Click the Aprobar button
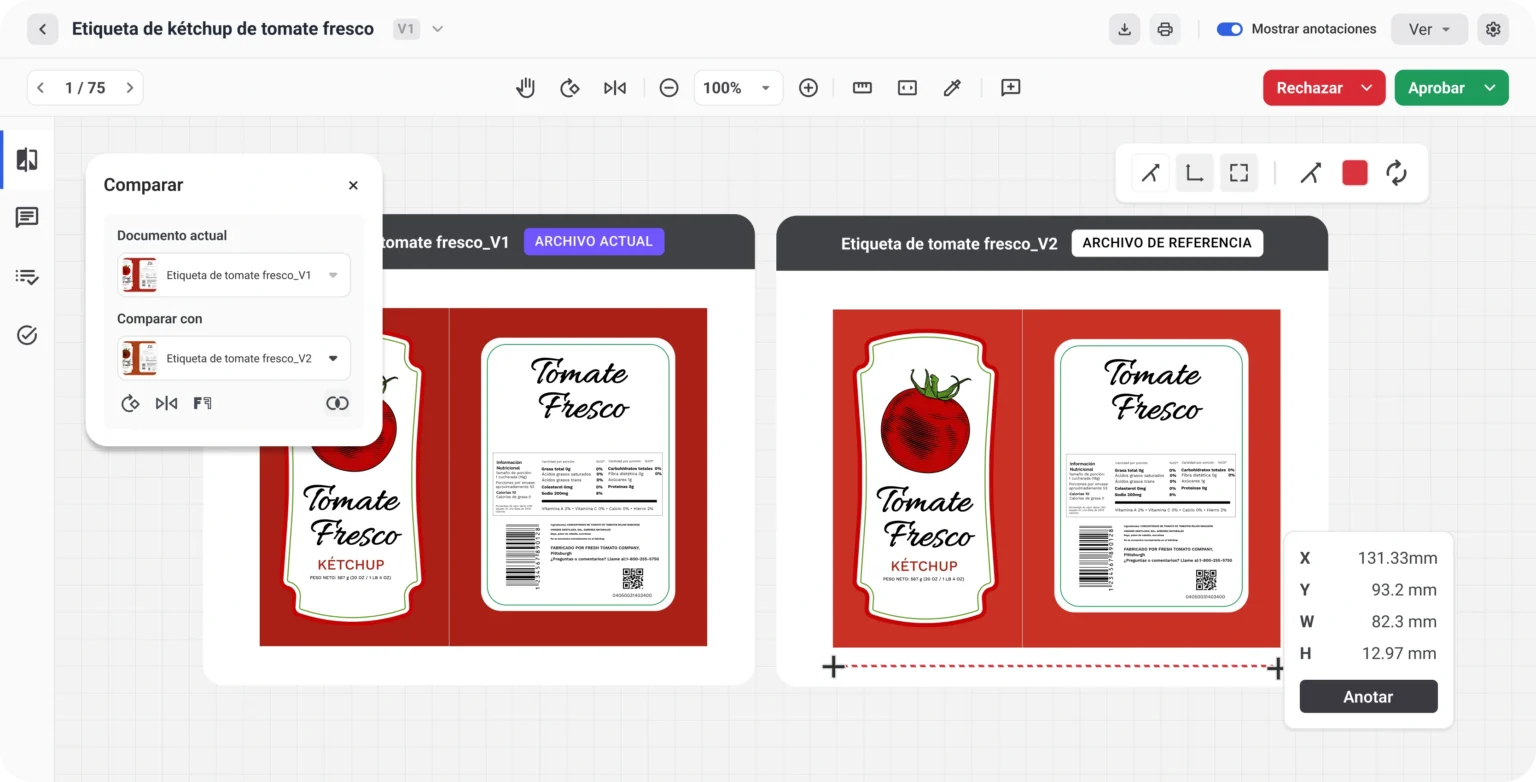The image size is (1536, 782). (1436, 88)
